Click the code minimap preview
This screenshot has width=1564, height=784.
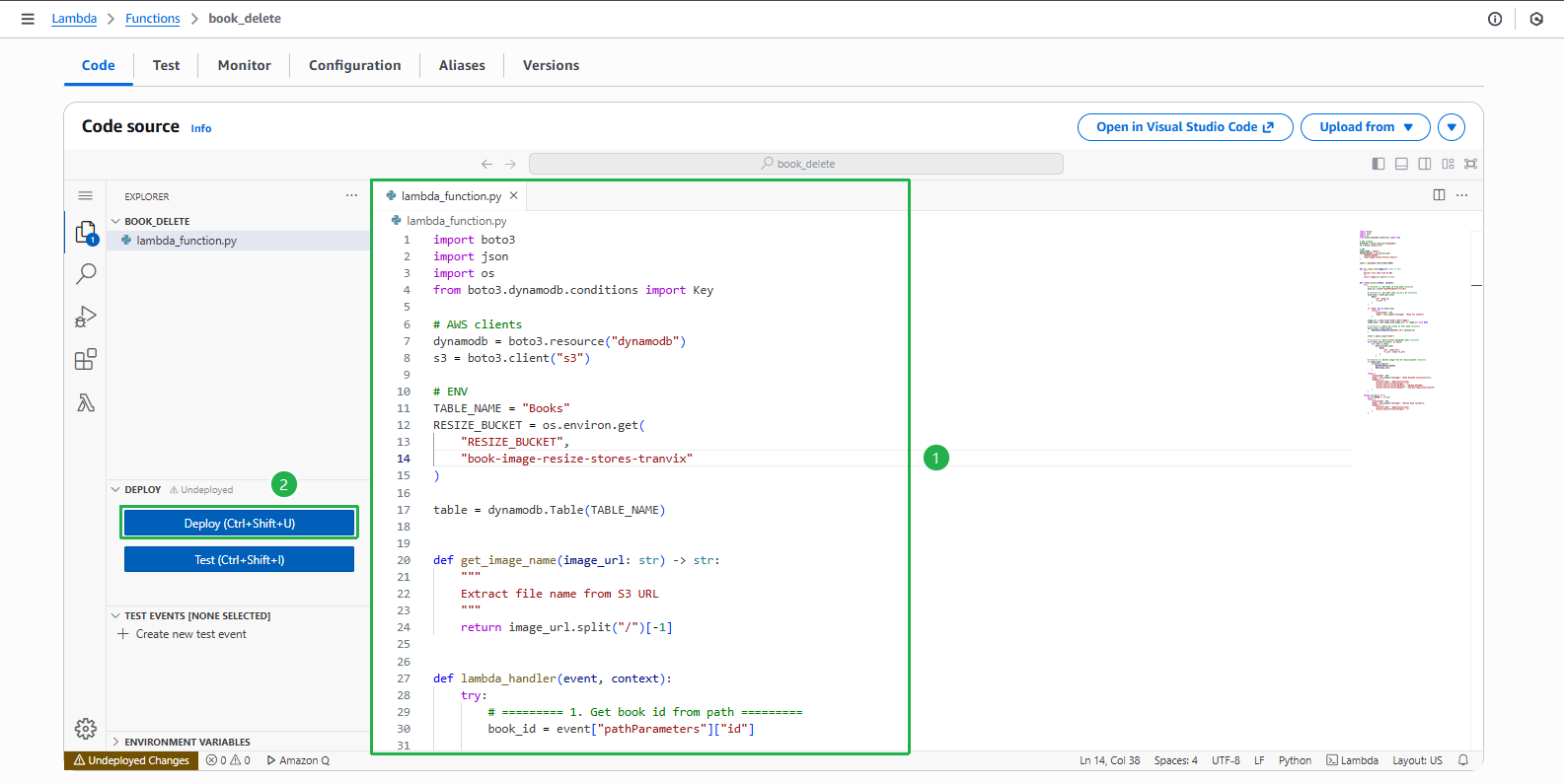[x=1396, y=321]
